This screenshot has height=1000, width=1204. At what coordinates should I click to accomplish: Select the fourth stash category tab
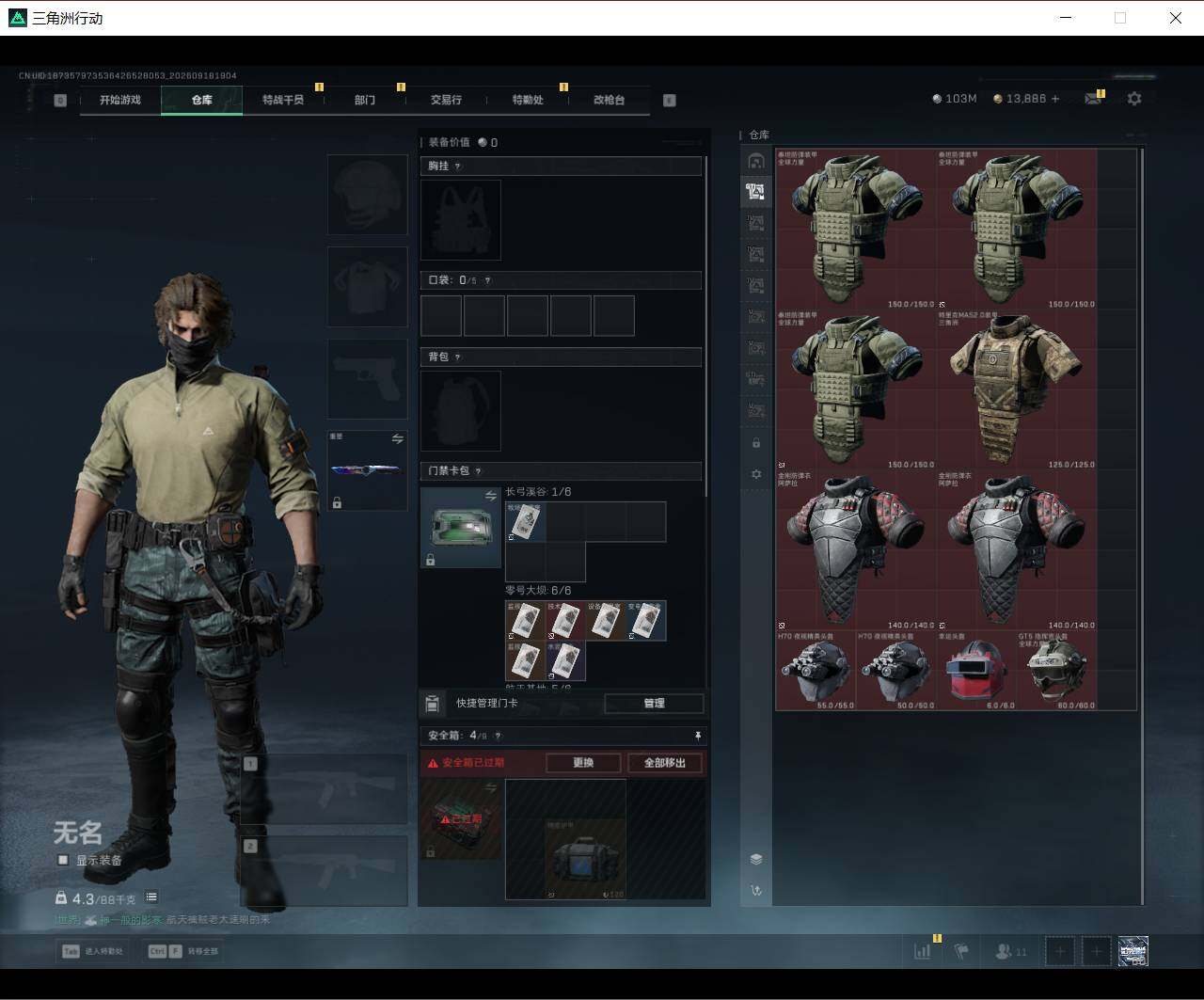756,254
